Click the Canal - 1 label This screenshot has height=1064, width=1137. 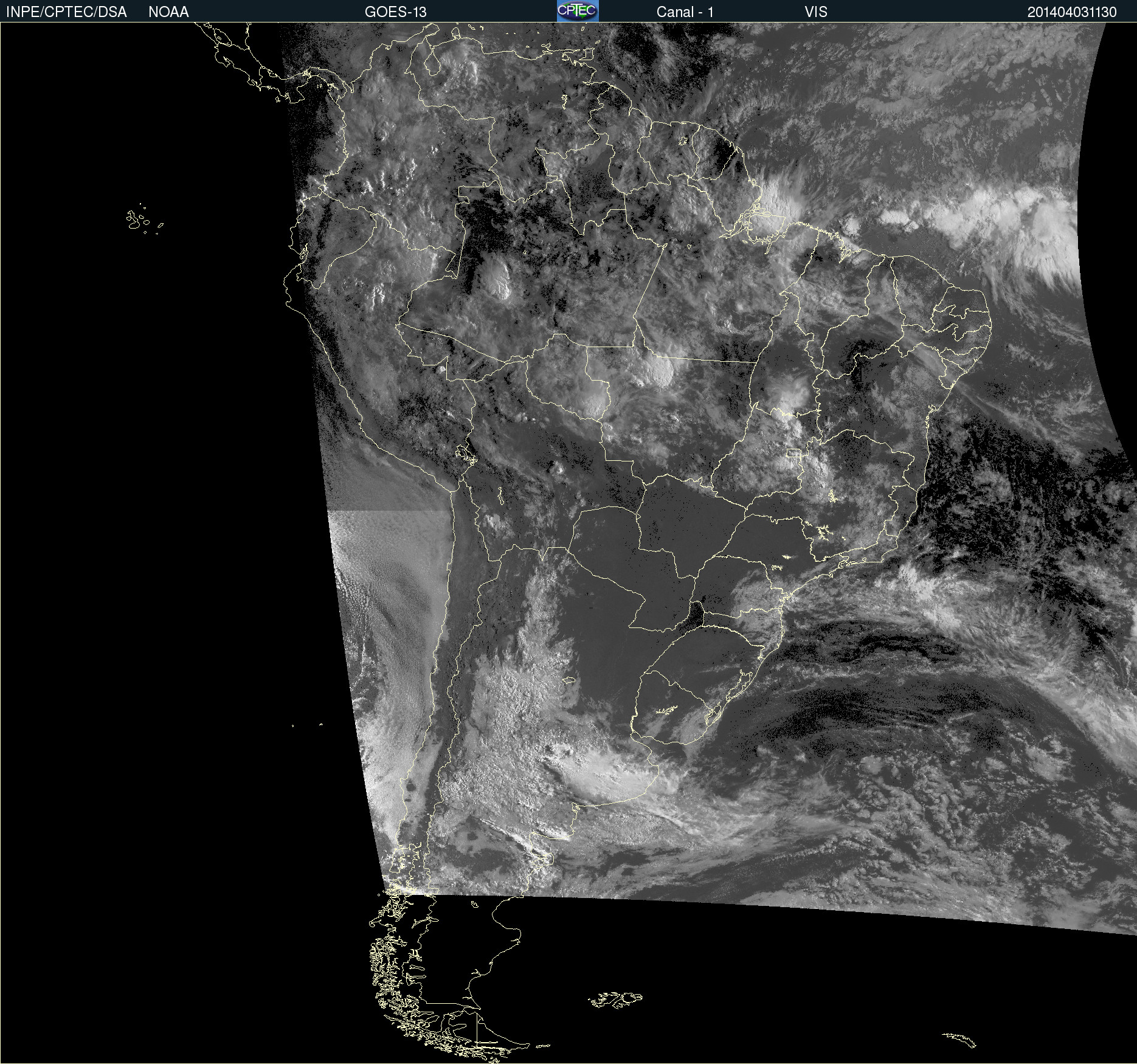tap(685, 12)
